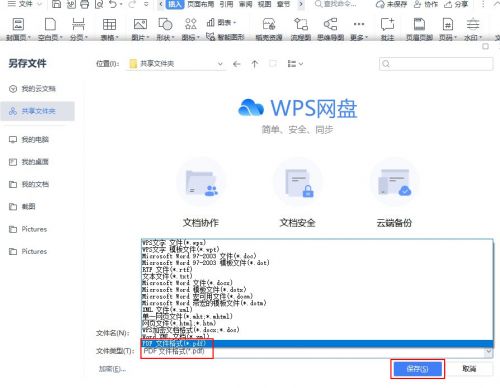
Task: Click the 分享 share button
Action: (456, 4)
